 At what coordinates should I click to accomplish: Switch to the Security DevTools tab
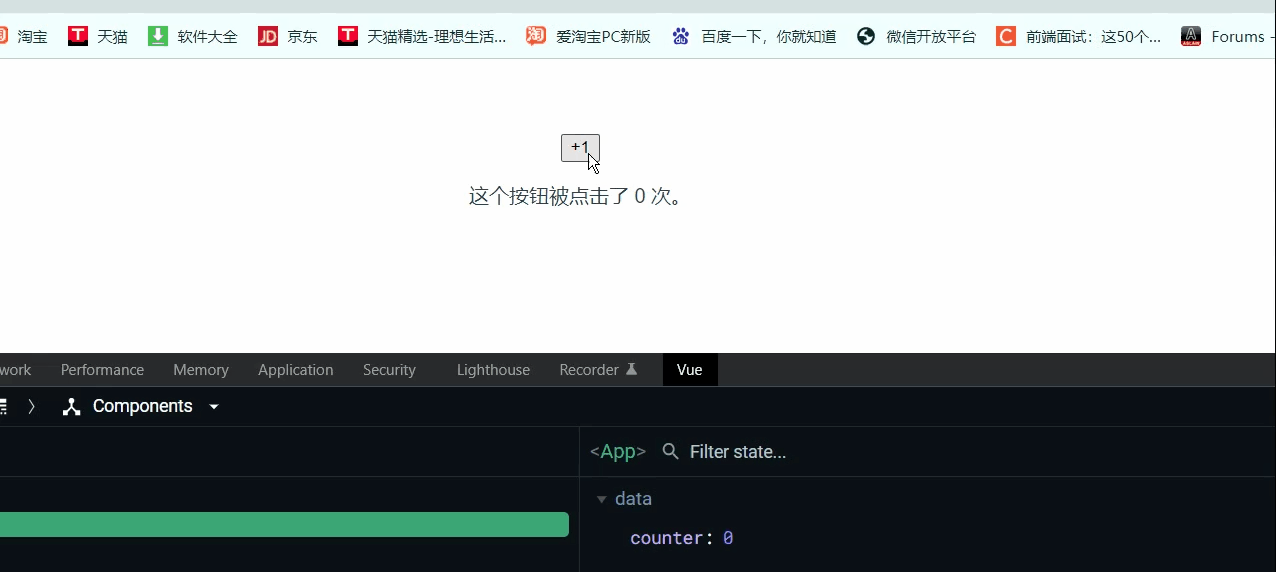(x=389, y=370)
